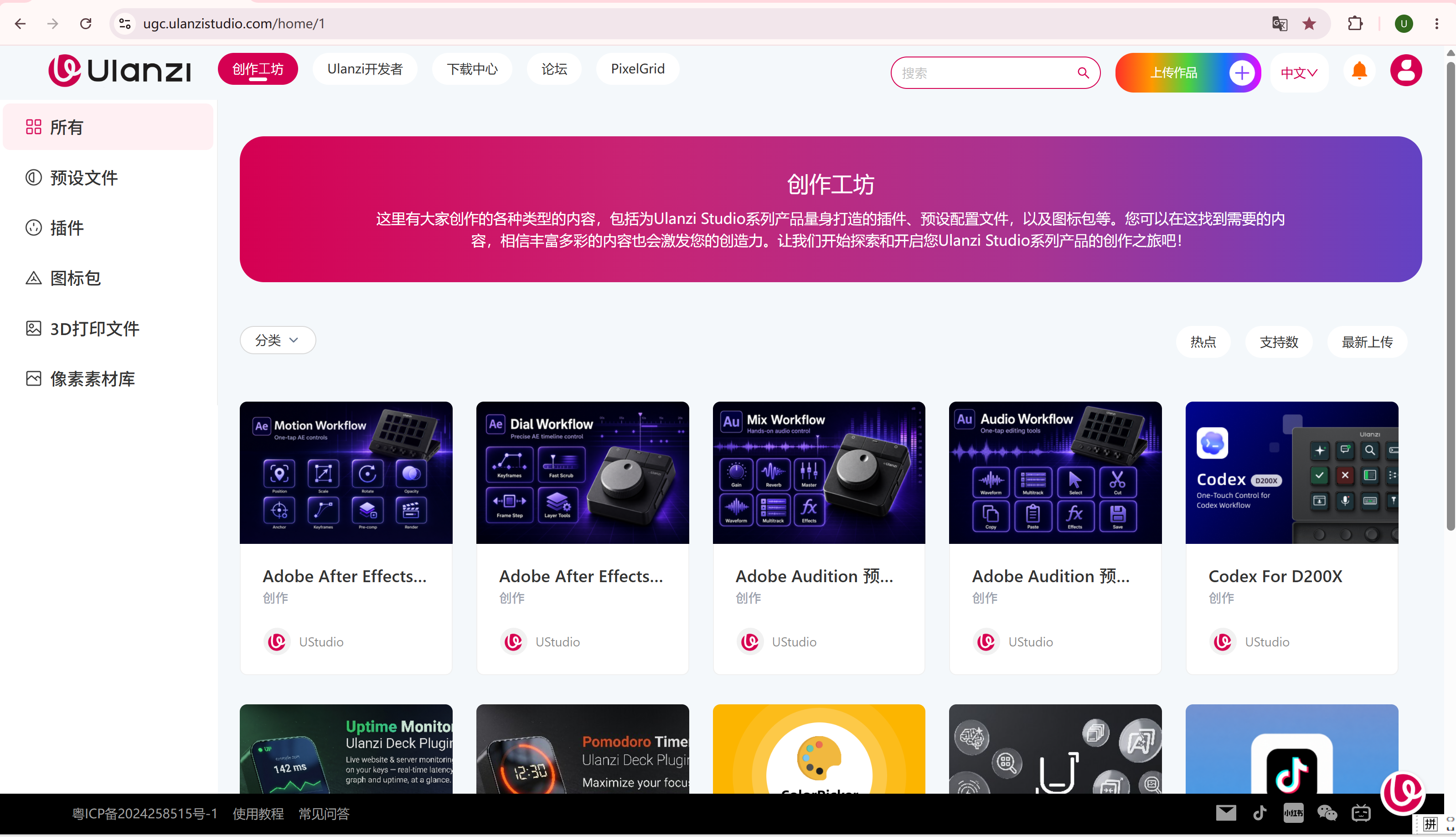Screen dimensions: 1456x837
Task: Open the Codex D200X thumbnail
Action: tap(1291, 473)
